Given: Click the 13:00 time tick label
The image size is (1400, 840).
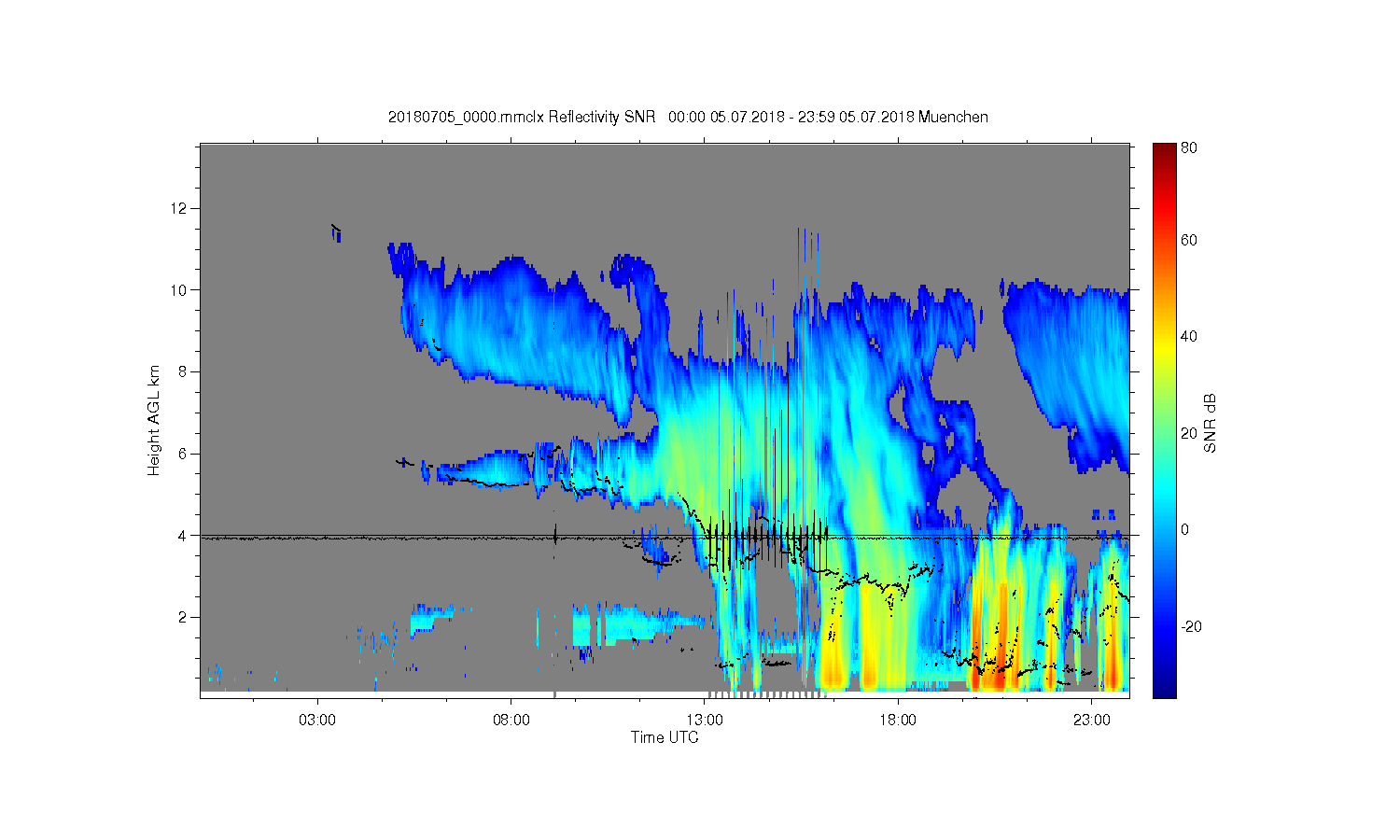Looking at the screenshot, I should point(705,721).
